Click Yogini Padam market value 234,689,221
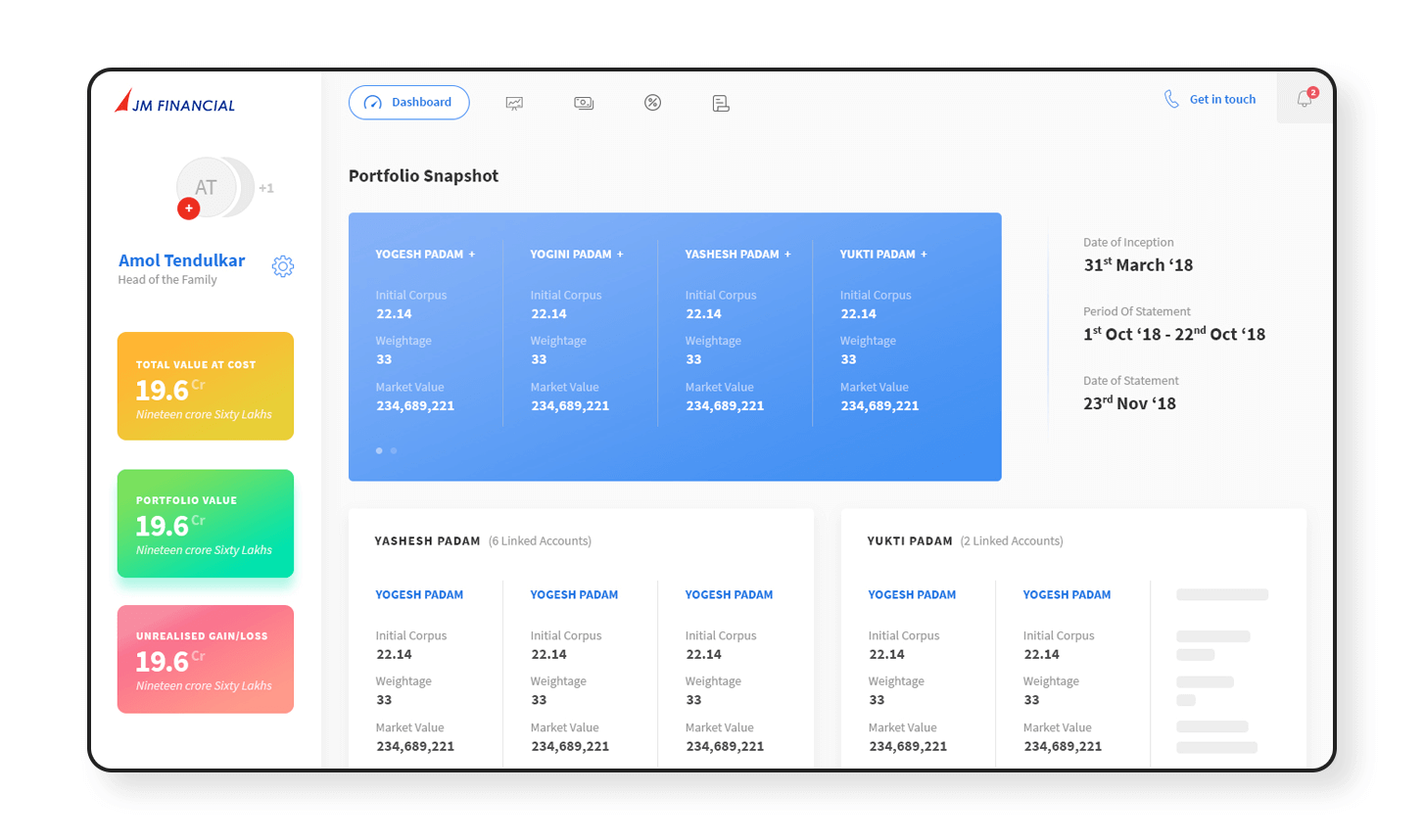Viewport: 1424px width, 840px height. [570, 406]
